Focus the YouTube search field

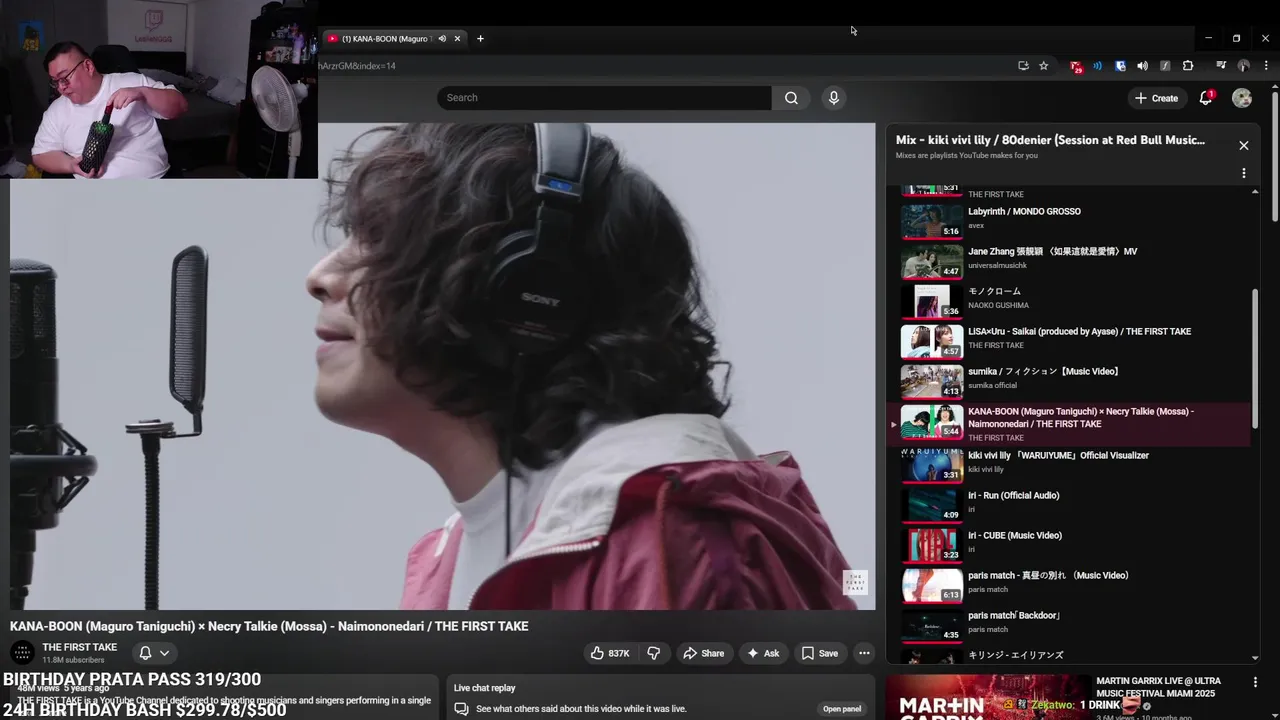604,98
